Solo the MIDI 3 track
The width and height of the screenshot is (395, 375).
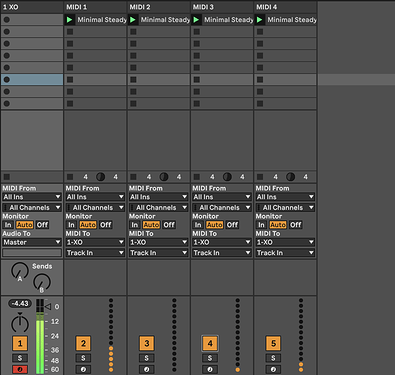point(210,358)
